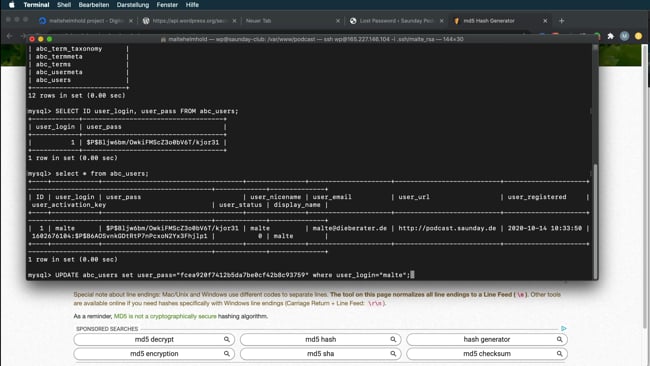Click the '2020-10-14 10:33:50' registered value

[545, 228]
